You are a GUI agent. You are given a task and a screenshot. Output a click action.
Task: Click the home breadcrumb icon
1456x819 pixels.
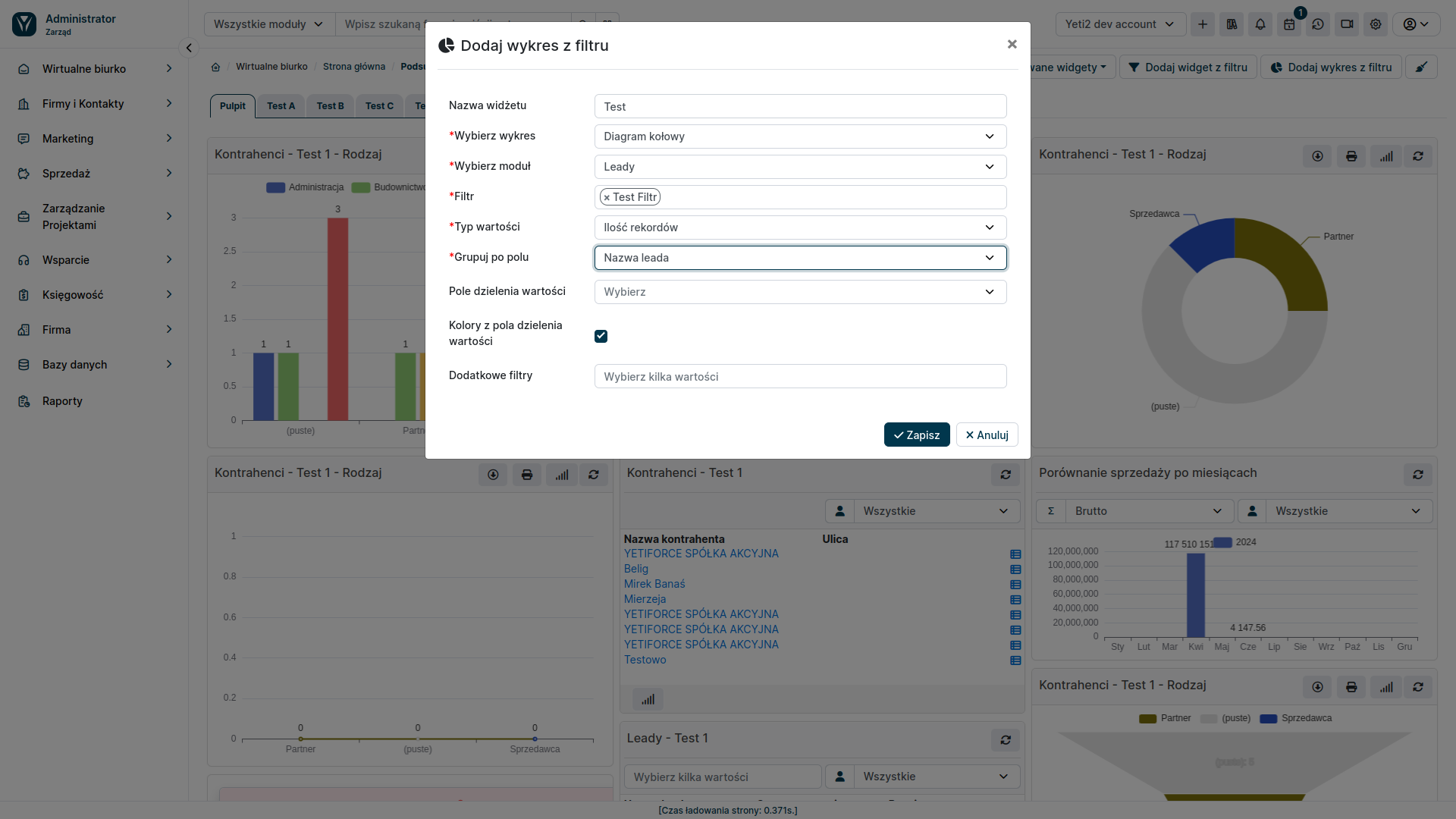click(x=215, y=67)
